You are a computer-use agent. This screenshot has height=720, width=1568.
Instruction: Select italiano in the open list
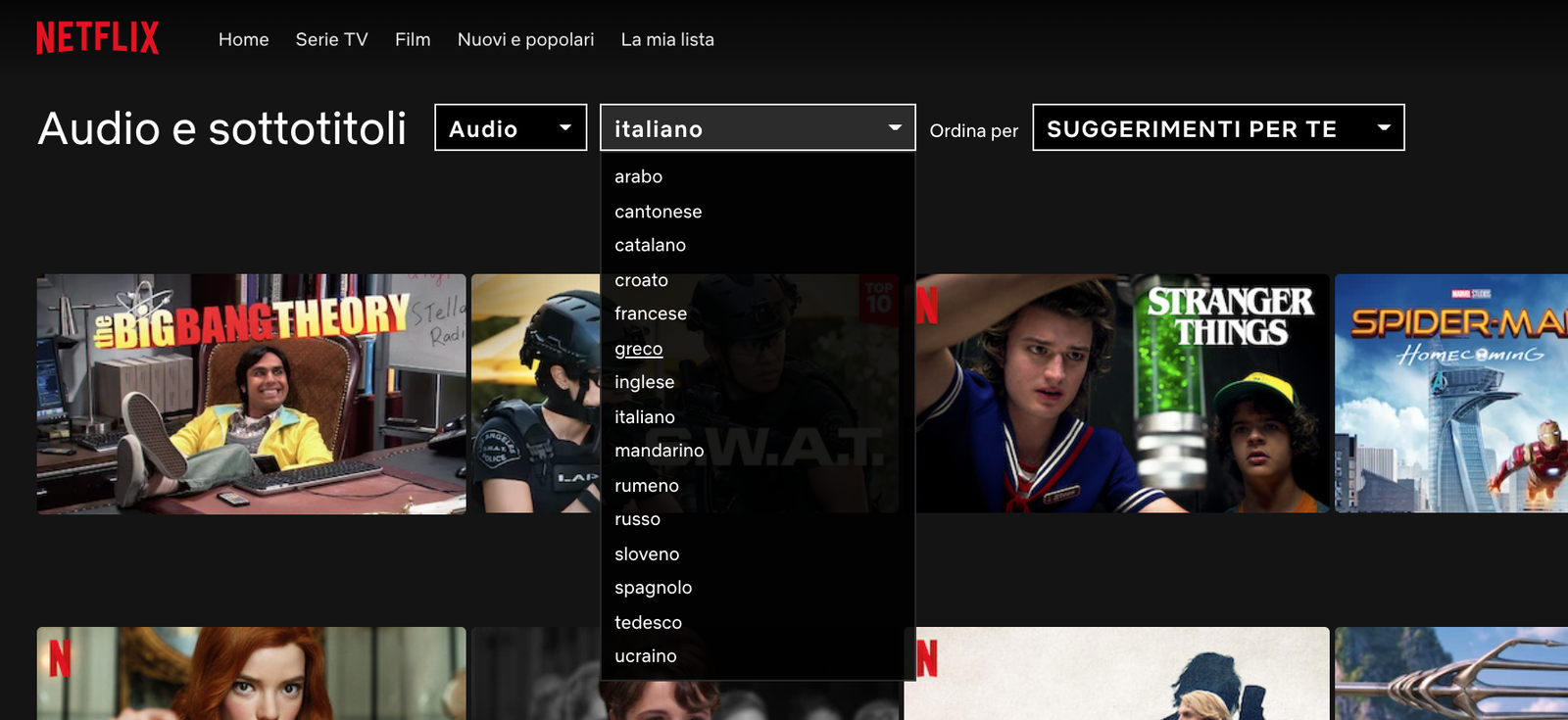644,417
